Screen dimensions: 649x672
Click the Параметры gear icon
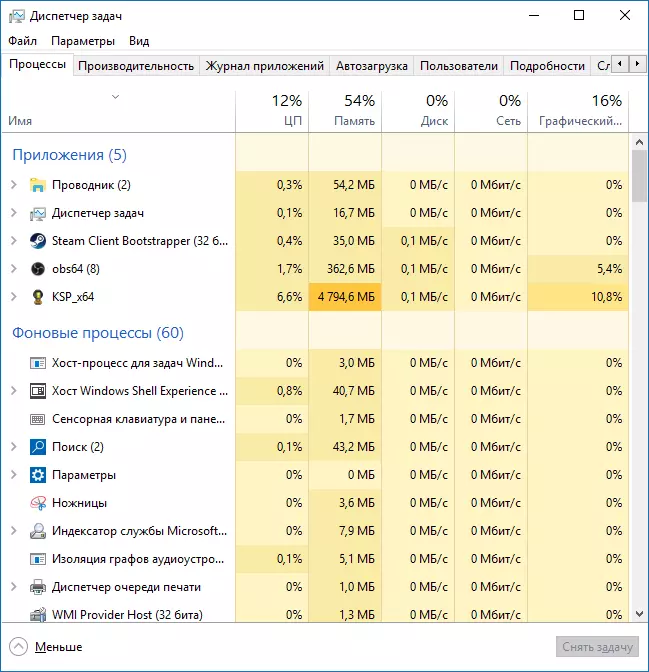point(38,475)
